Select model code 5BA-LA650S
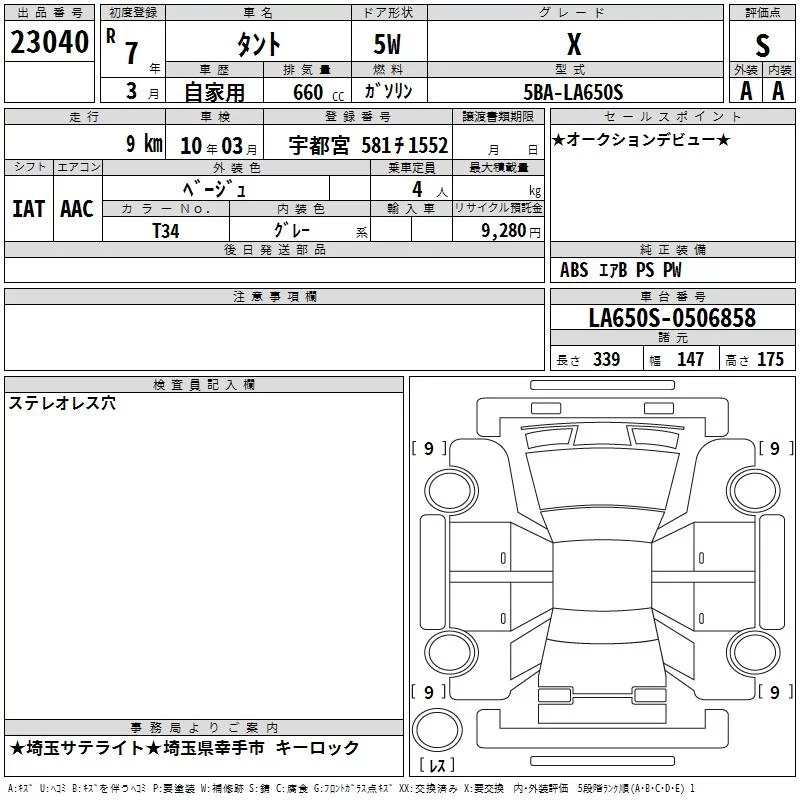The height and width of the screenshot is (800, 800). (x=573, y=92)
